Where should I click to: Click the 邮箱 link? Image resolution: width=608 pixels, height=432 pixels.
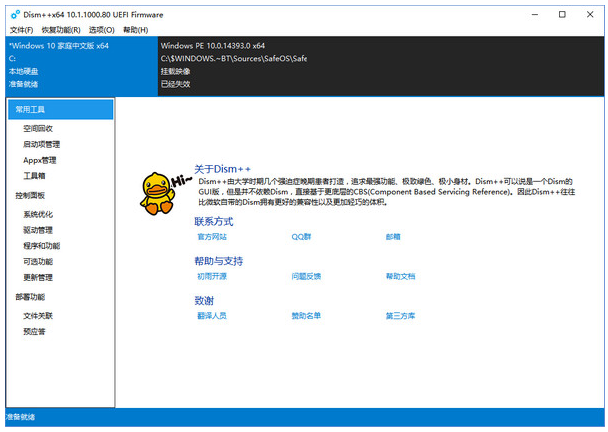pos(393,237)
